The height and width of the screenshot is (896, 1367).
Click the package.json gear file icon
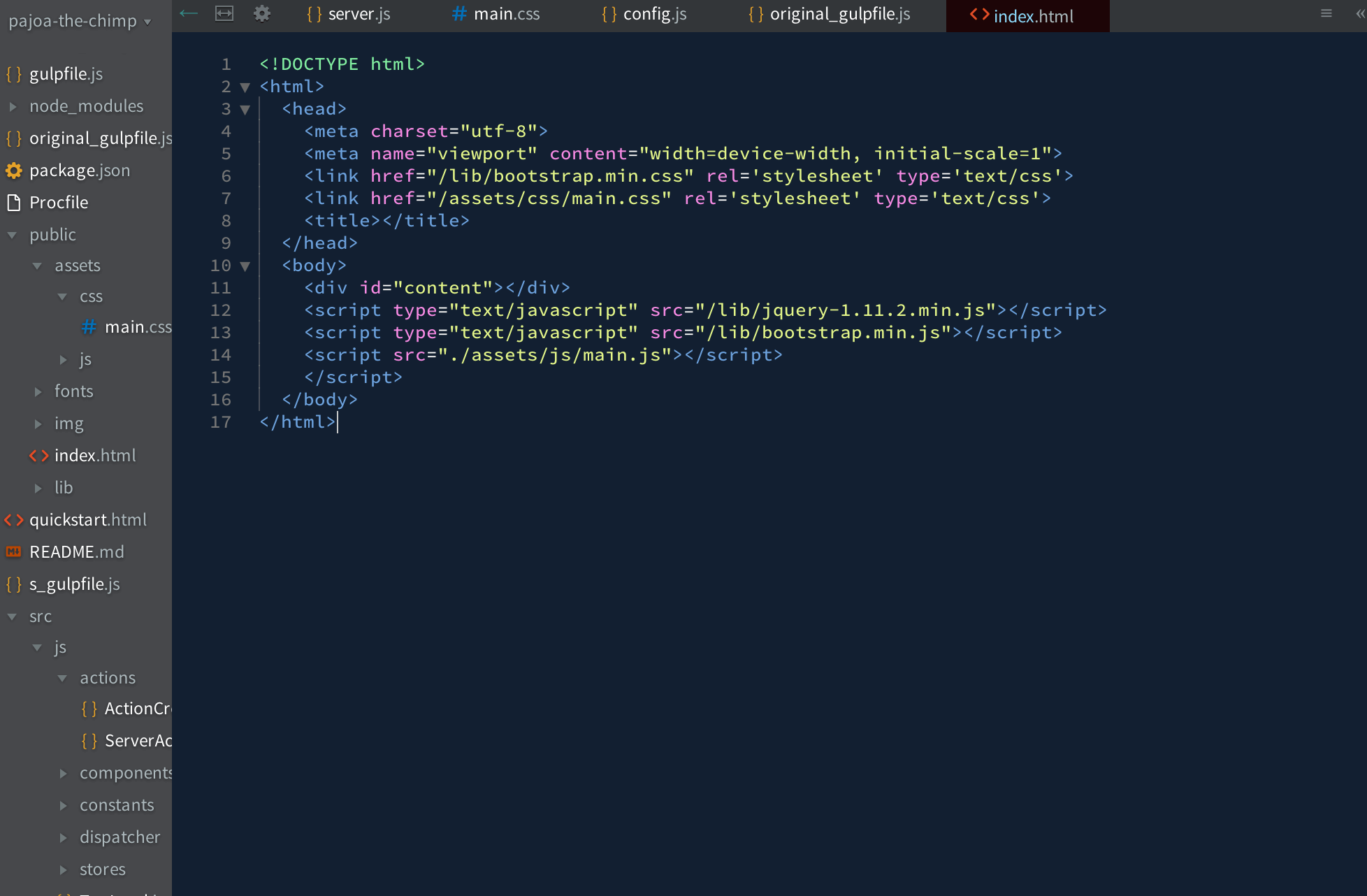14,171
